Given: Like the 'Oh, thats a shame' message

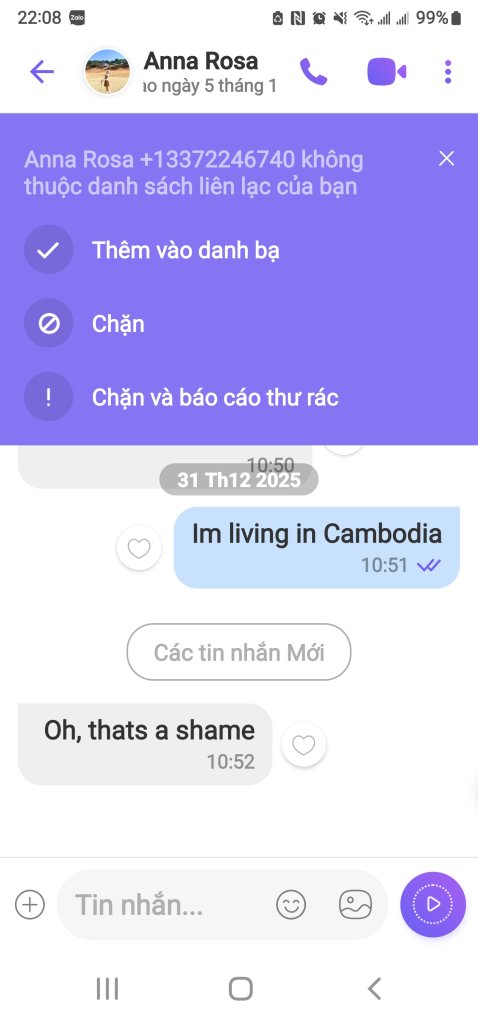Looking at the screenshot, I should (x=304, y=744).
